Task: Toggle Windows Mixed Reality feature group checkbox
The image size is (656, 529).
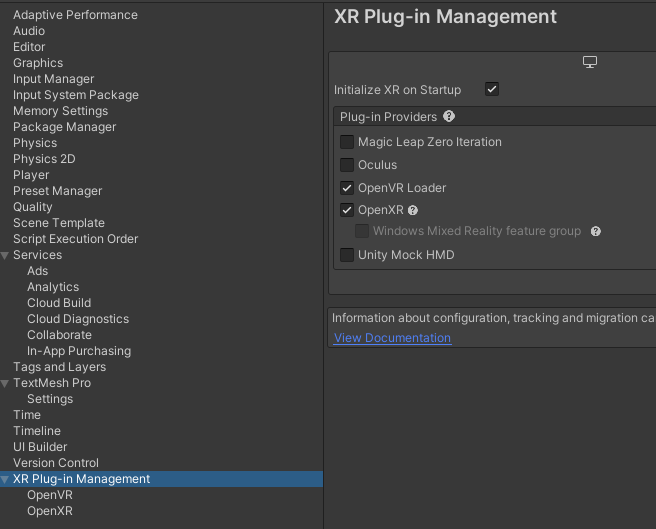Action: pos(362,231)
